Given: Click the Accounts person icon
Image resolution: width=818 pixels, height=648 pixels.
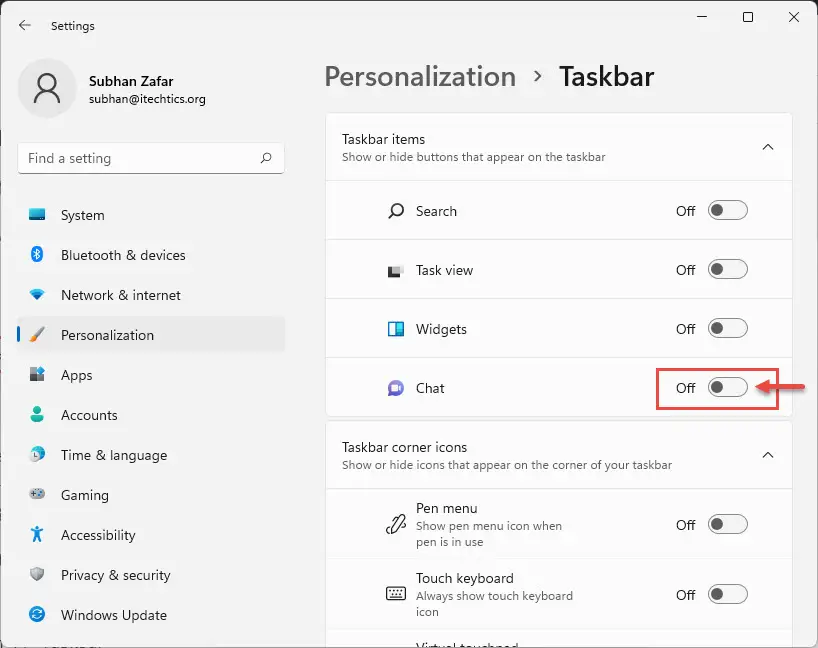Looking at the screenshot, I should [37, 415].
